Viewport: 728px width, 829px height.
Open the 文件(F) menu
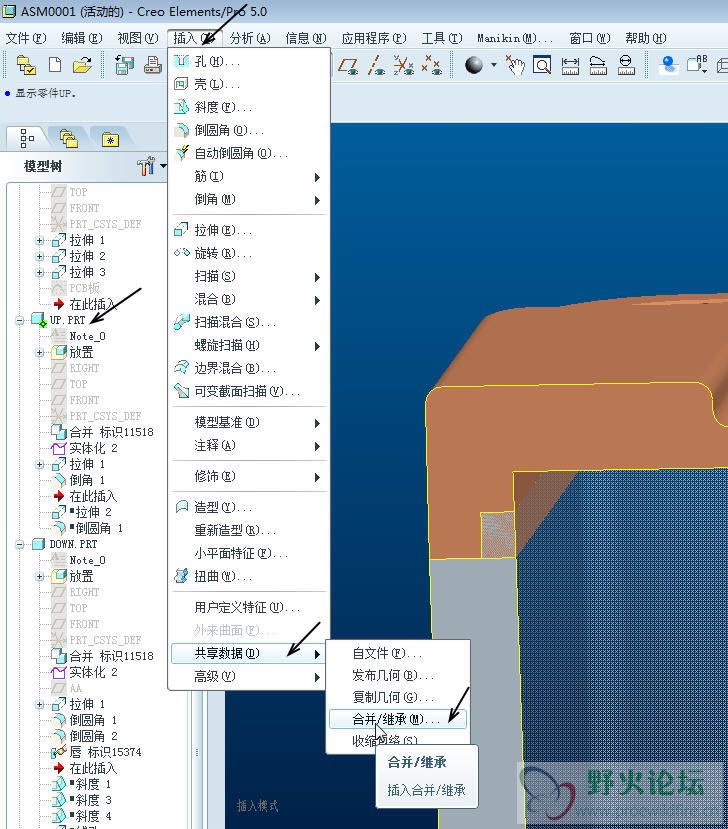pos(26,38)
